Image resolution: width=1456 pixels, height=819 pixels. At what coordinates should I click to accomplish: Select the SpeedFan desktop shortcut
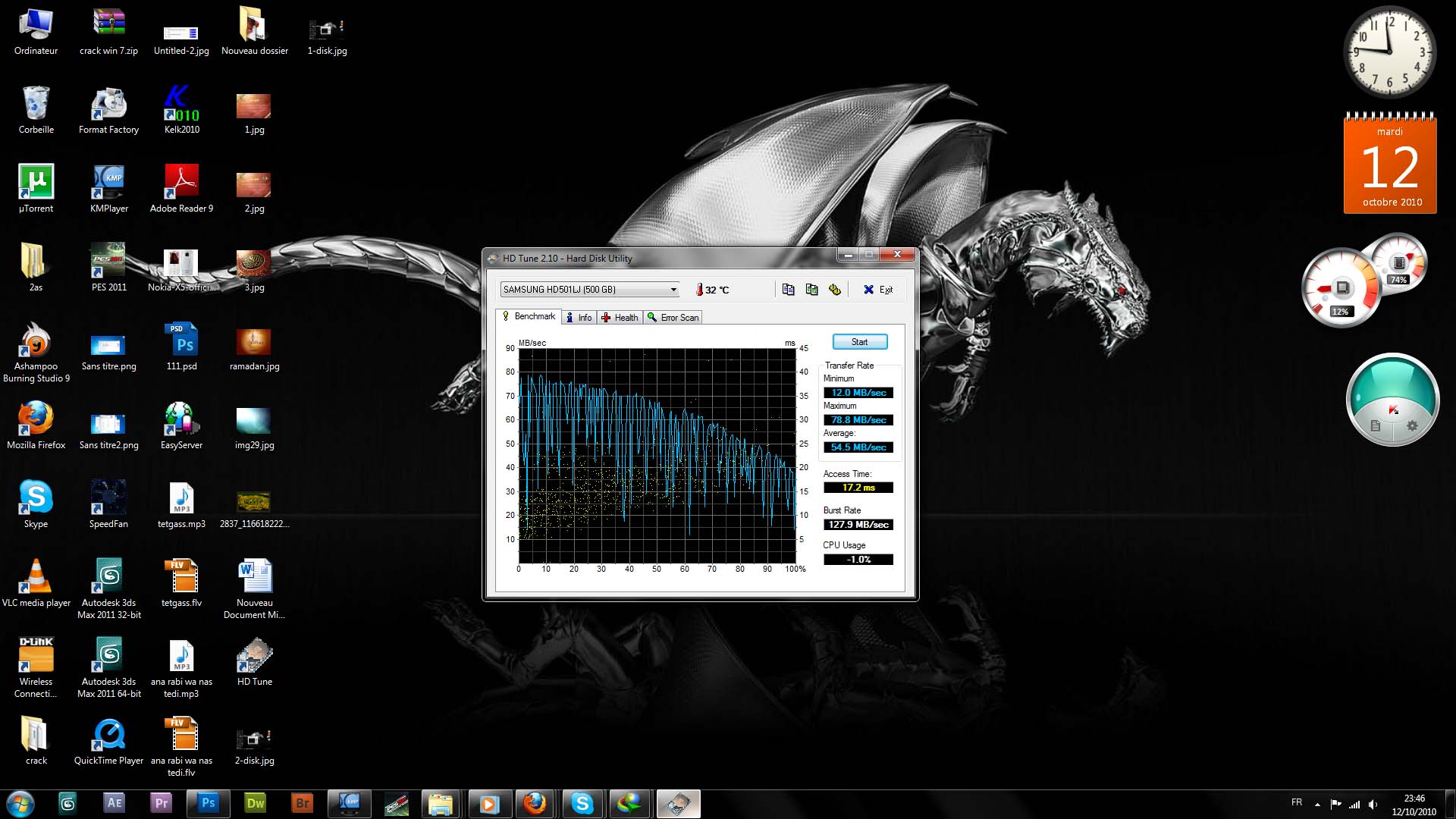[x=108, y=504]
